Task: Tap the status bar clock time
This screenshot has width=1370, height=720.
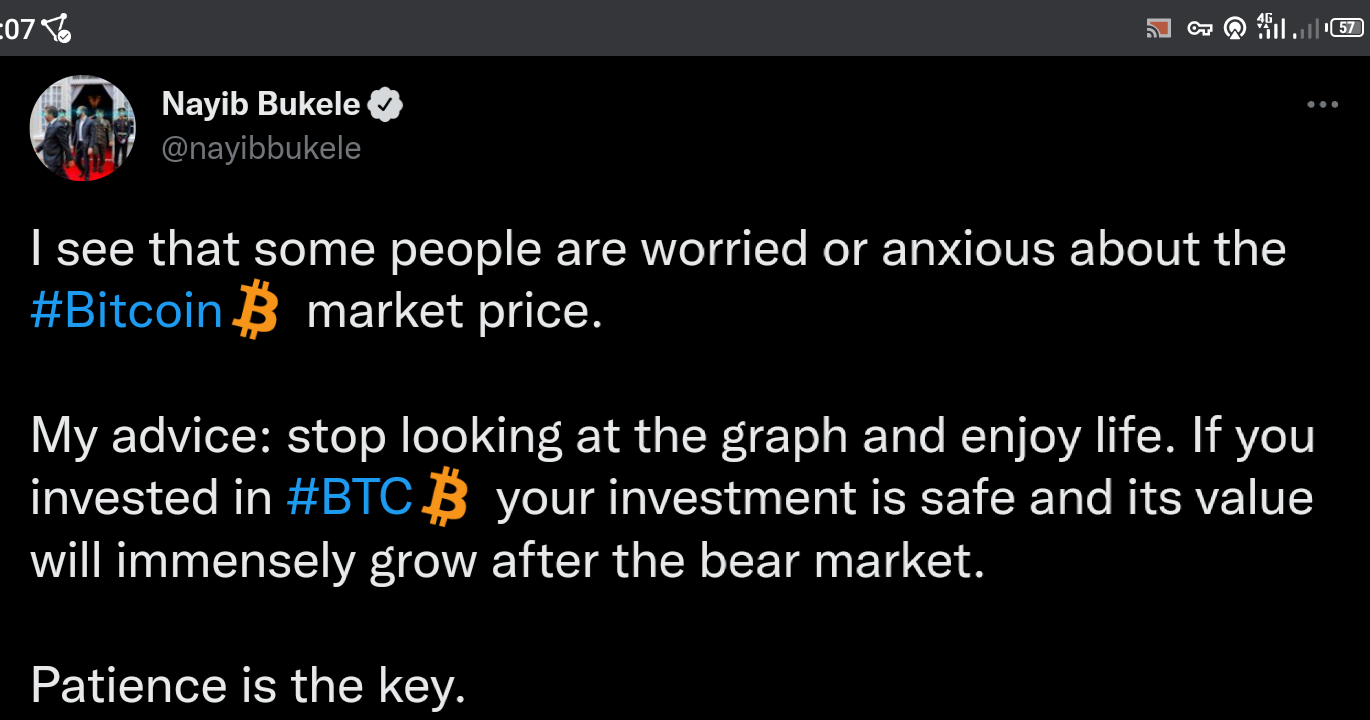Action: pos(17,29)
